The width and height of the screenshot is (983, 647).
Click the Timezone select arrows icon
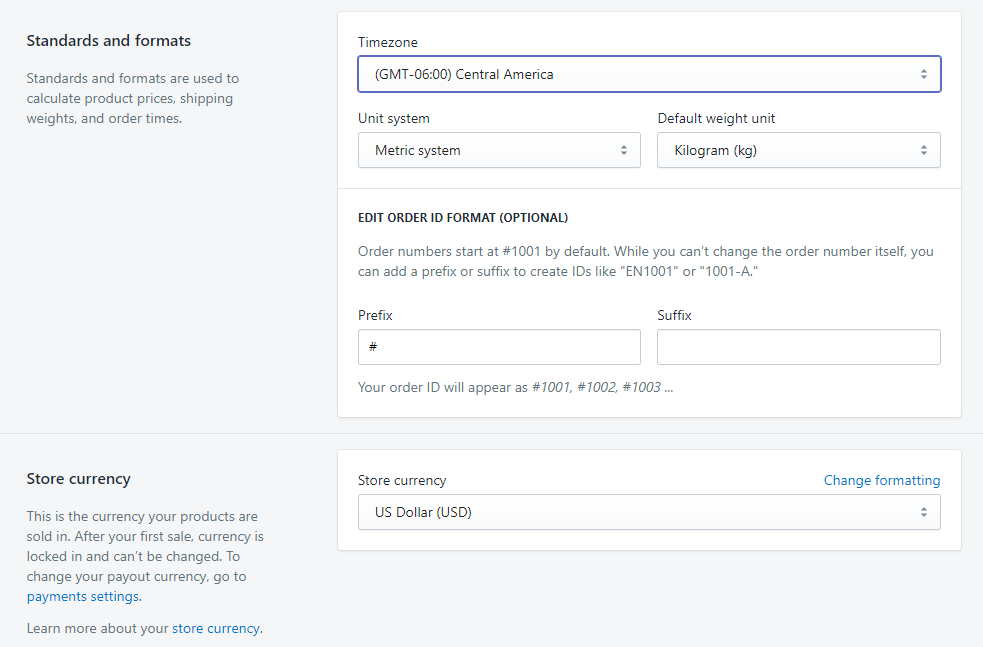pos(923,74)
